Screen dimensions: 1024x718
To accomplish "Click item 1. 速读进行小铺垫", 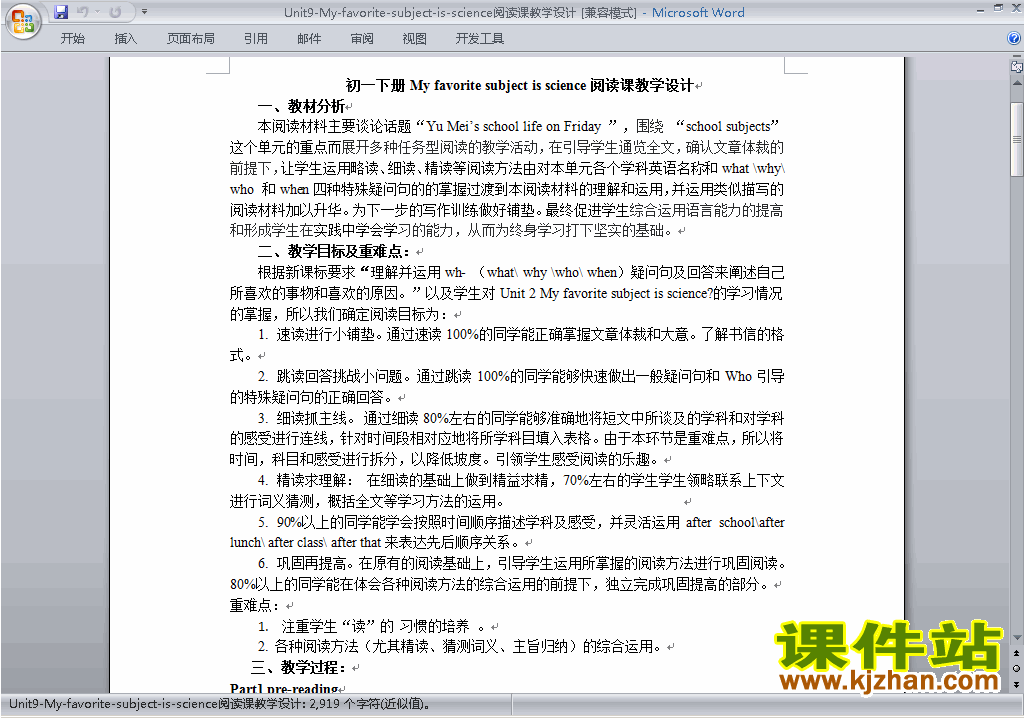I will tap(507, 345).
